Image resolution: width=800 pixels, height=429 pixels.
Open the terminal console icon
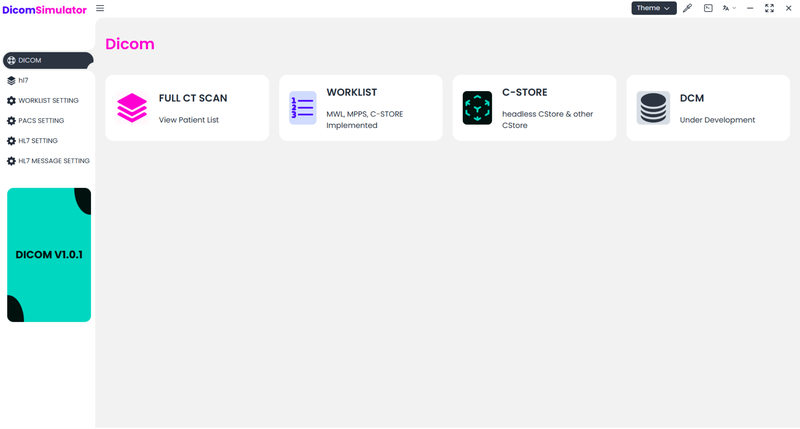point(708,8)
